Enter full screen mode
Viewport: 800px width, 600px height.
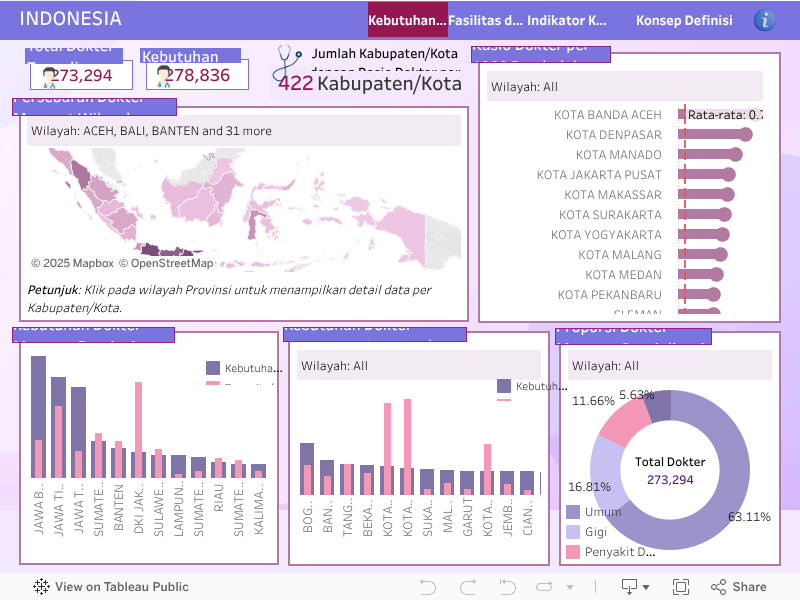(681, 587)
